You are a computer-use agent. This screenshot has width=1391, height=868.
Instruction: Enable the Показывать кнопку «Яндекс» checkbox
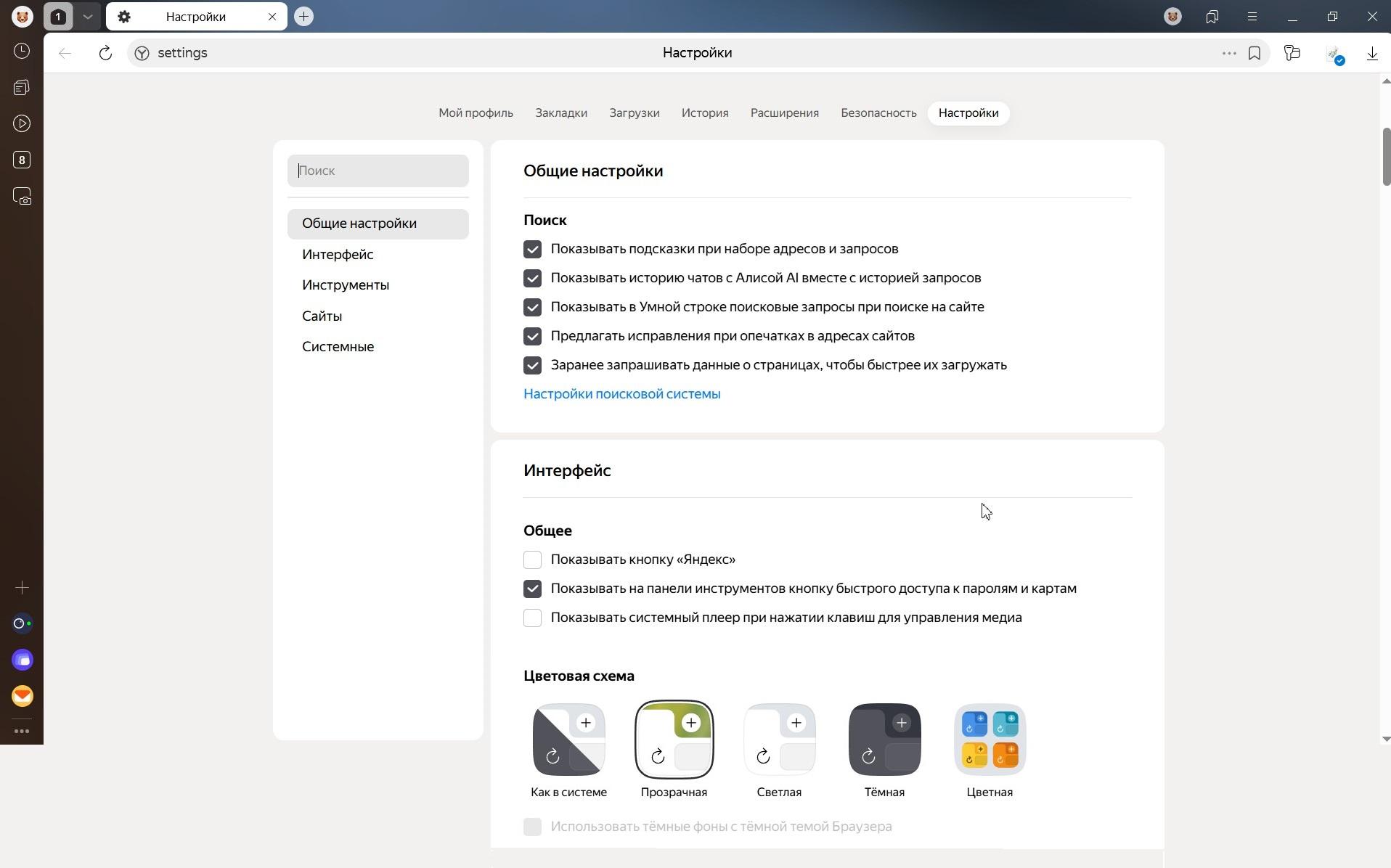pyautogui.click(x=532, y=560)
